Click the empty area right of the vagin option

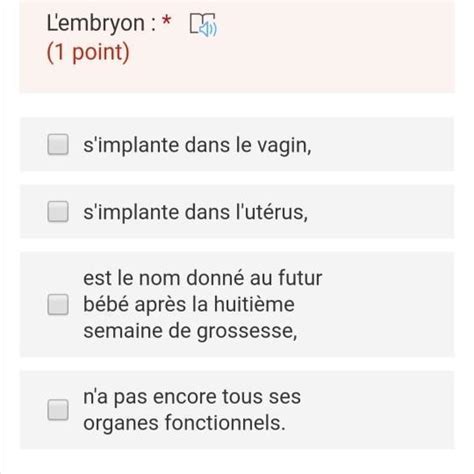pos(383,145)
